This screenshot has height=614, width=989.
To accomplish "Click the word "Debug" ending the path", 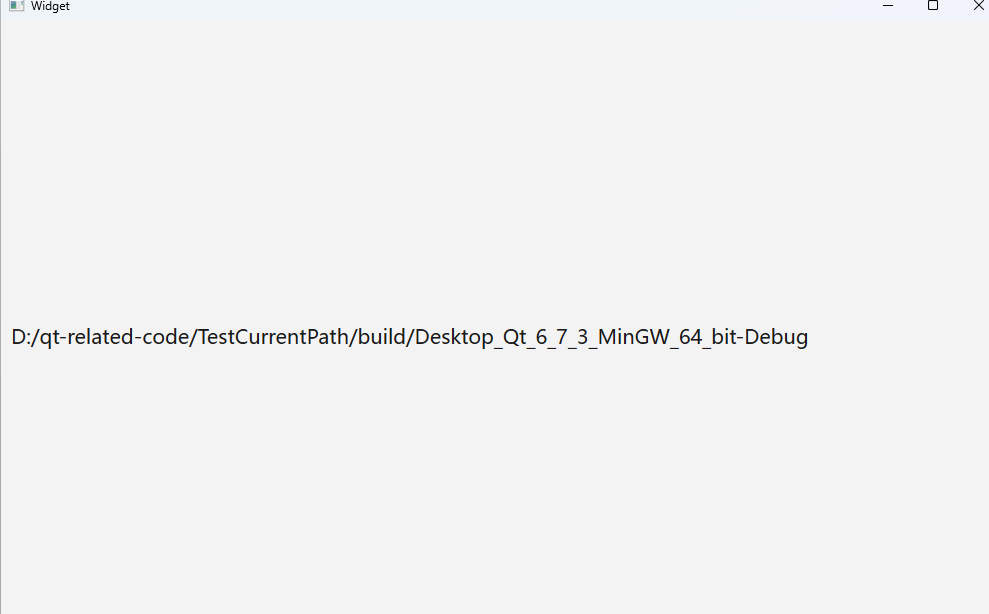I will pyautogui.click(x=776, y=337).
